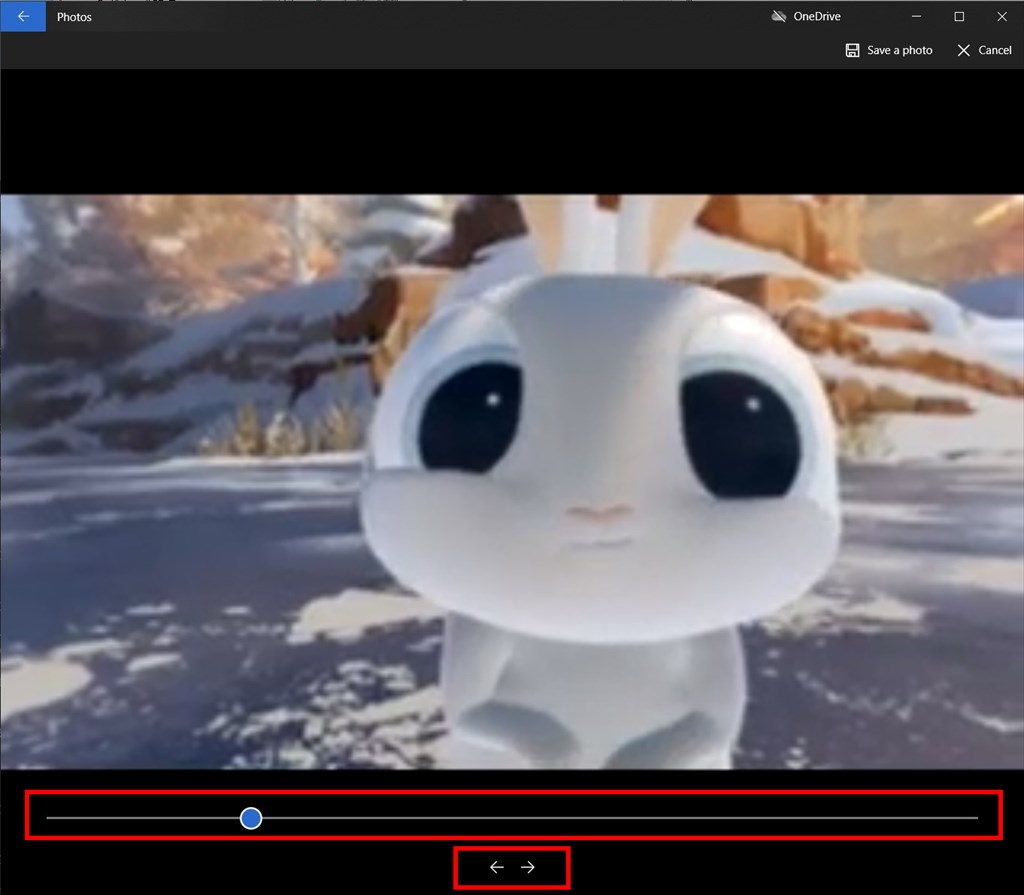The width and height of the screenshot is (1024, 895).
Task: Click the far right end of the slider
Action: pos(975,818)
